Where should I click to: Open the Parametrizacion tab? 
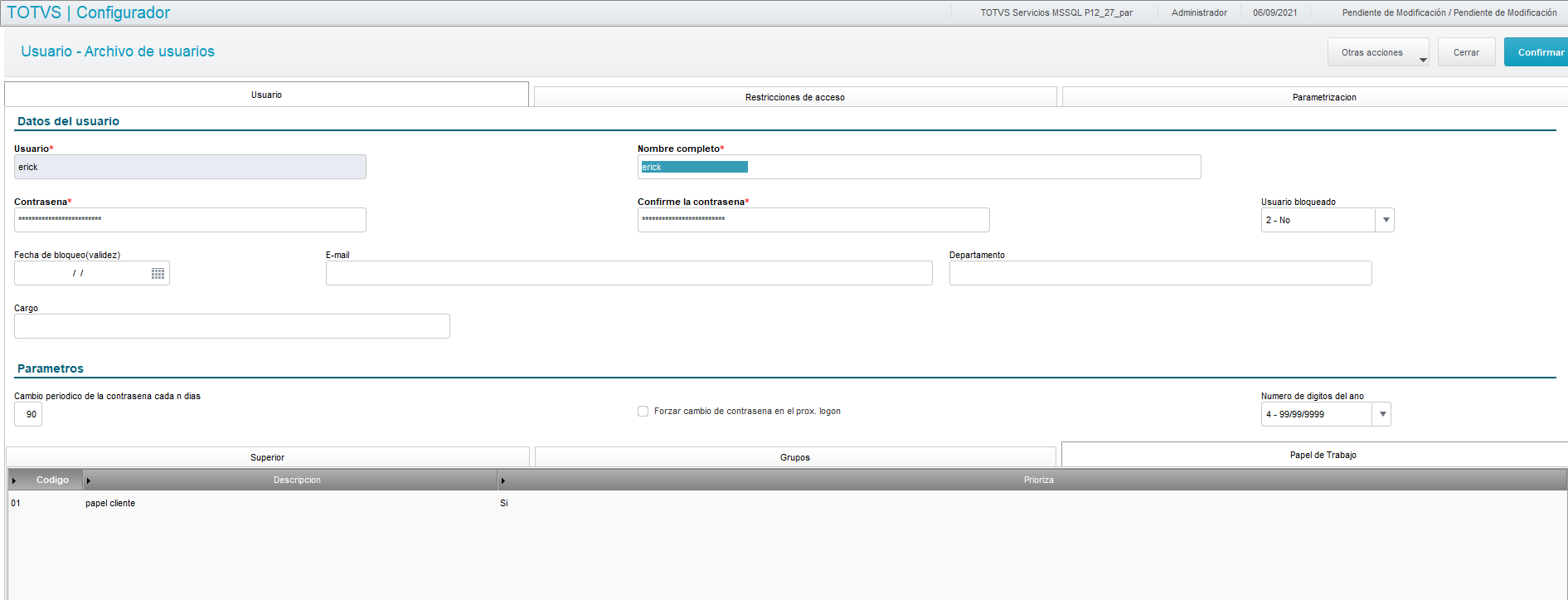click(x=1315, y=97)
